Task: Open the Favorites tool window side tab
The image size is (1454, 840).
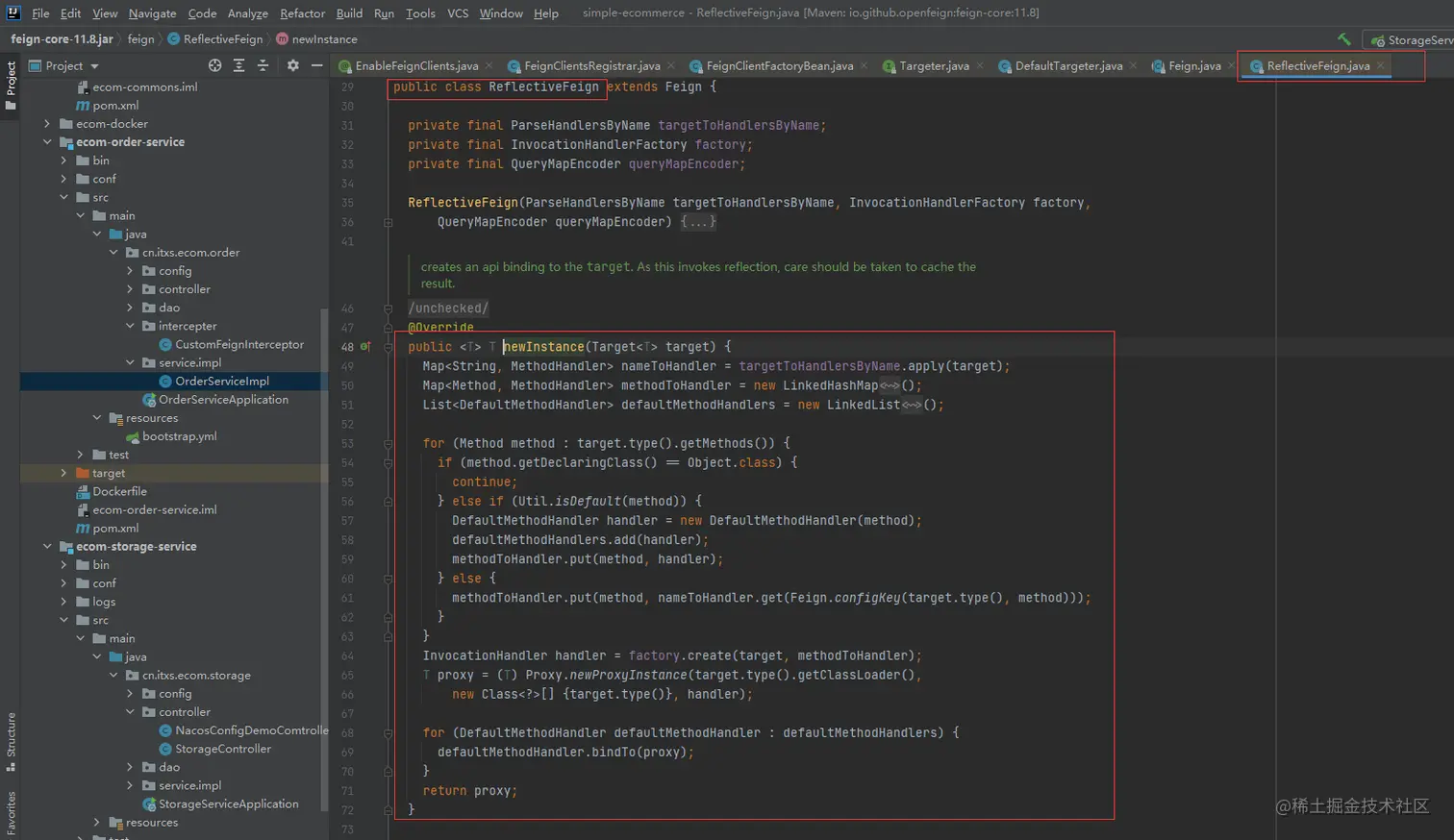Action: 11,812
